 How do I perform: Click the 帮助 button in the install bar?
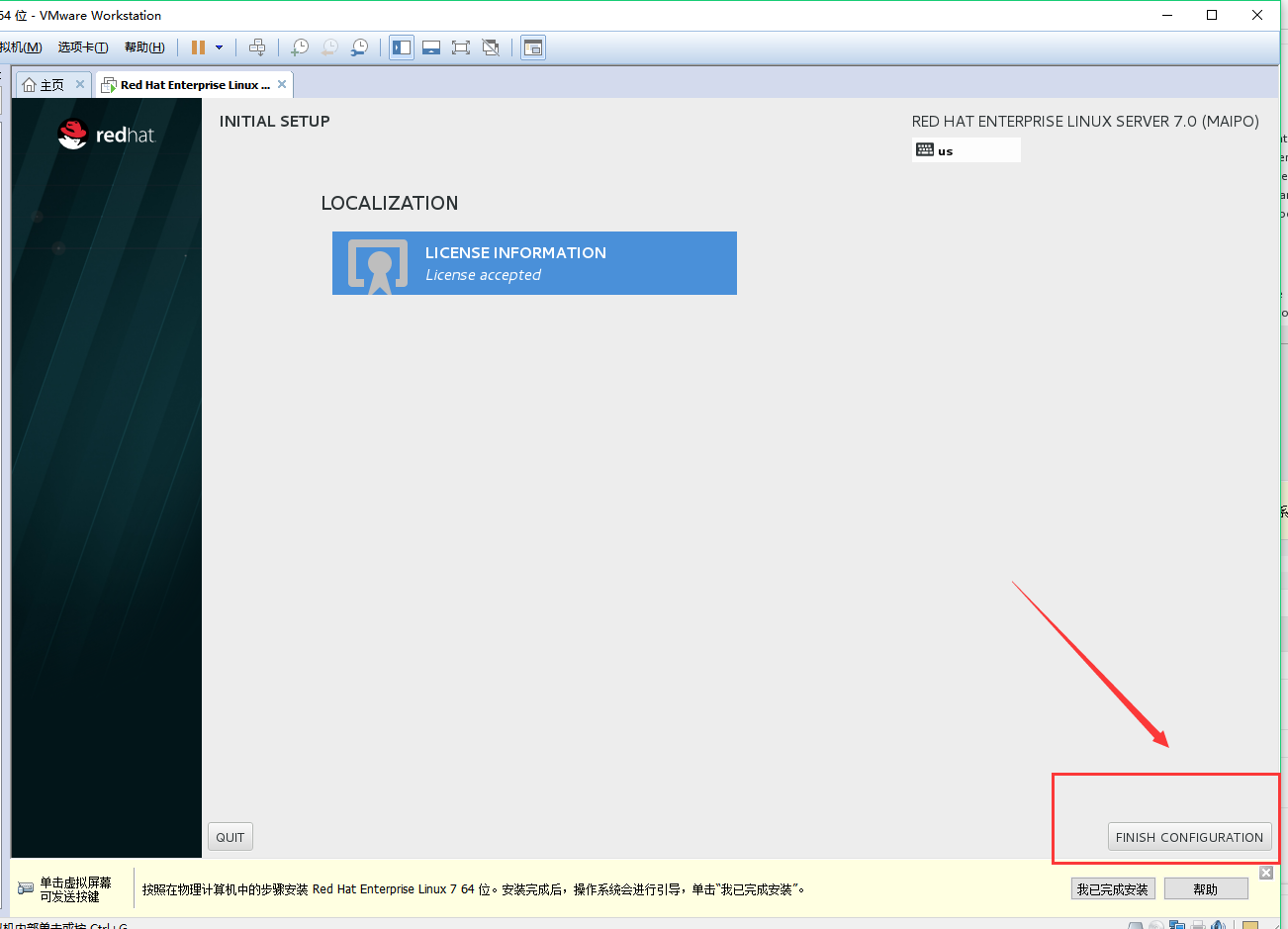pos(1206,889)
